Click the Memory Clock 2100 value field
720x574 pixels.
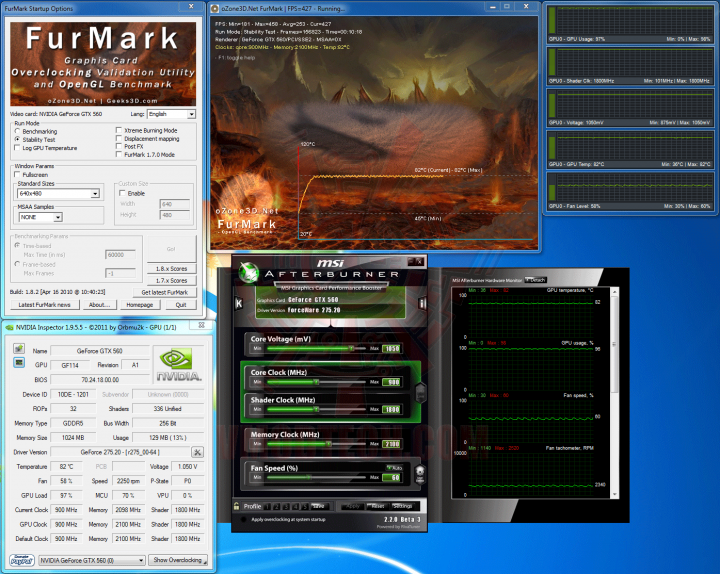tap(392, 444)
